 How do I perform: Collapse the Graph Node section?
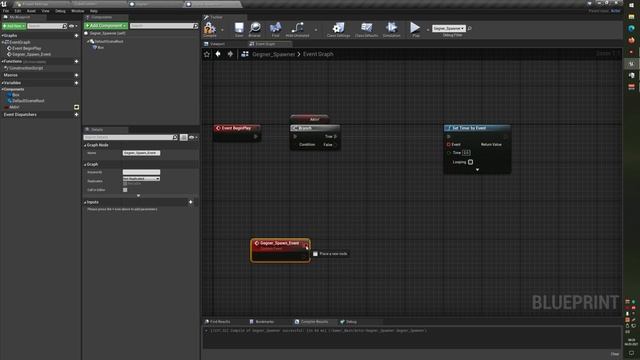[x=85, y=145]
